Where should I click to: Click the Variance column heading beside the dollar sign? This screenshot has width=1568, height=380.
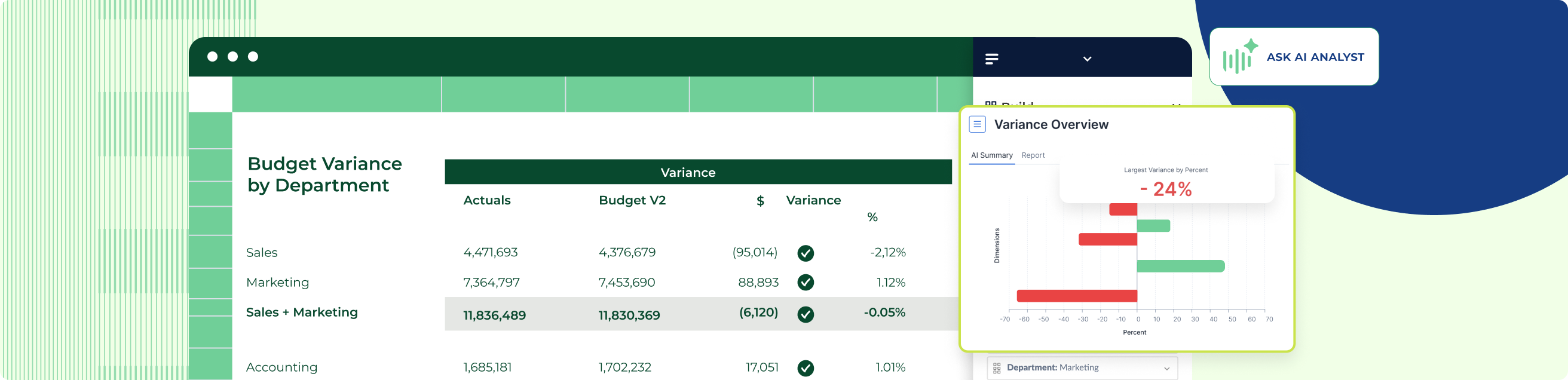point(813,200)
